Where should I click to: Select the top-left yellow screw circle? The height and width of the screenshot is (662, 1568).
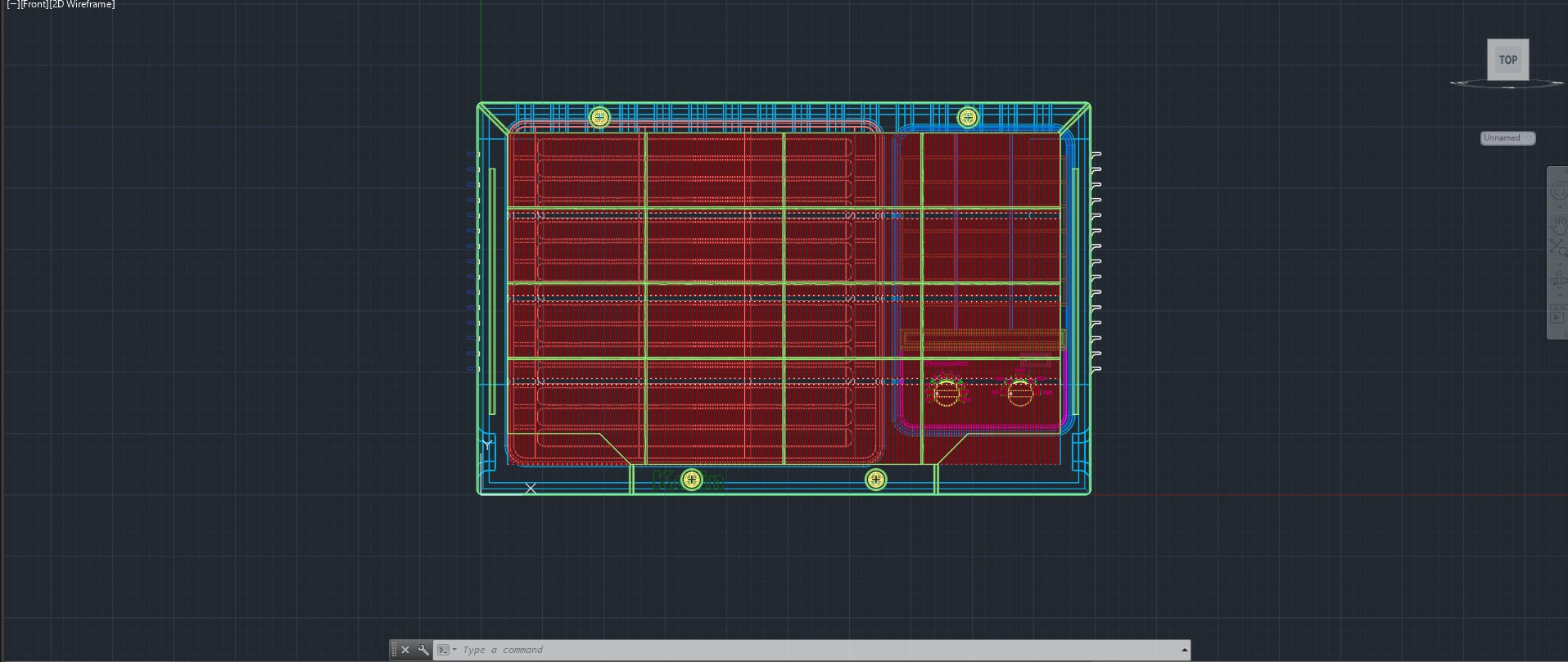pos(599,118)
